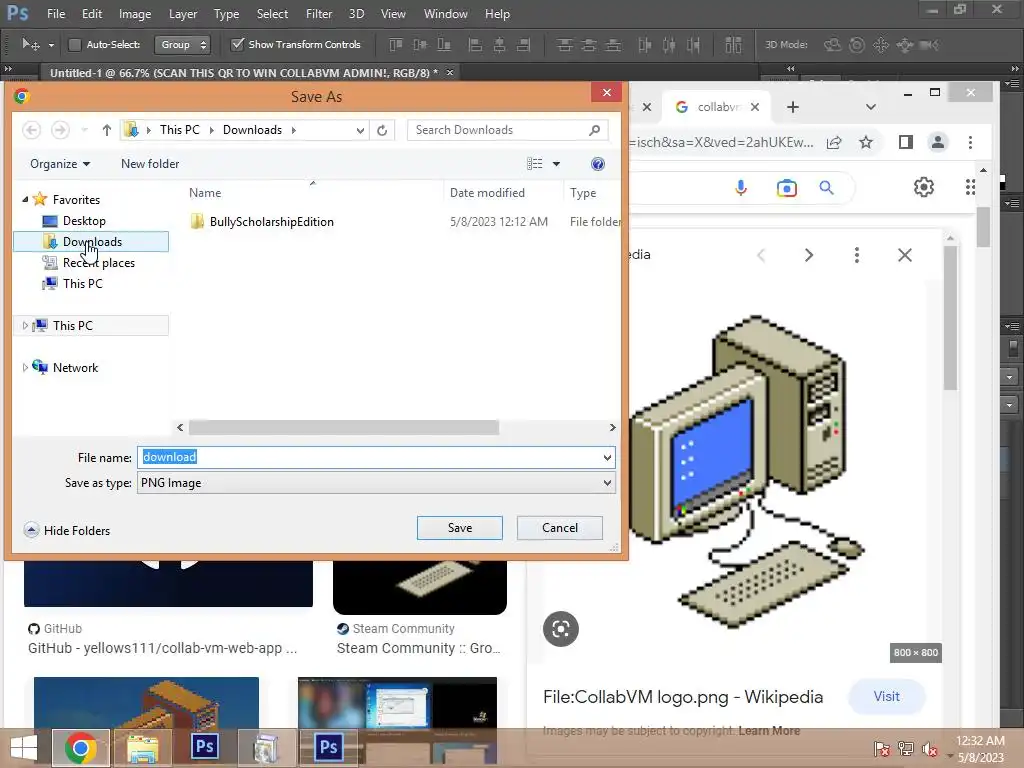
Task: Open the Edit menu
Action: click(x=91, y=14)
